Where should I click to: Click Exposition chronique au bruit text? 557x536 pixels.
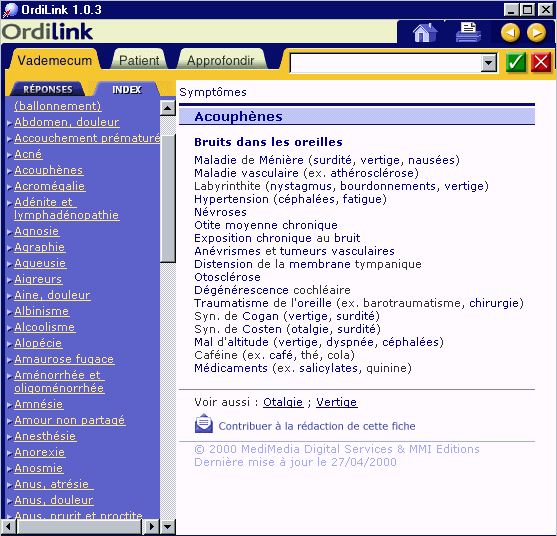tap(277, 238)
